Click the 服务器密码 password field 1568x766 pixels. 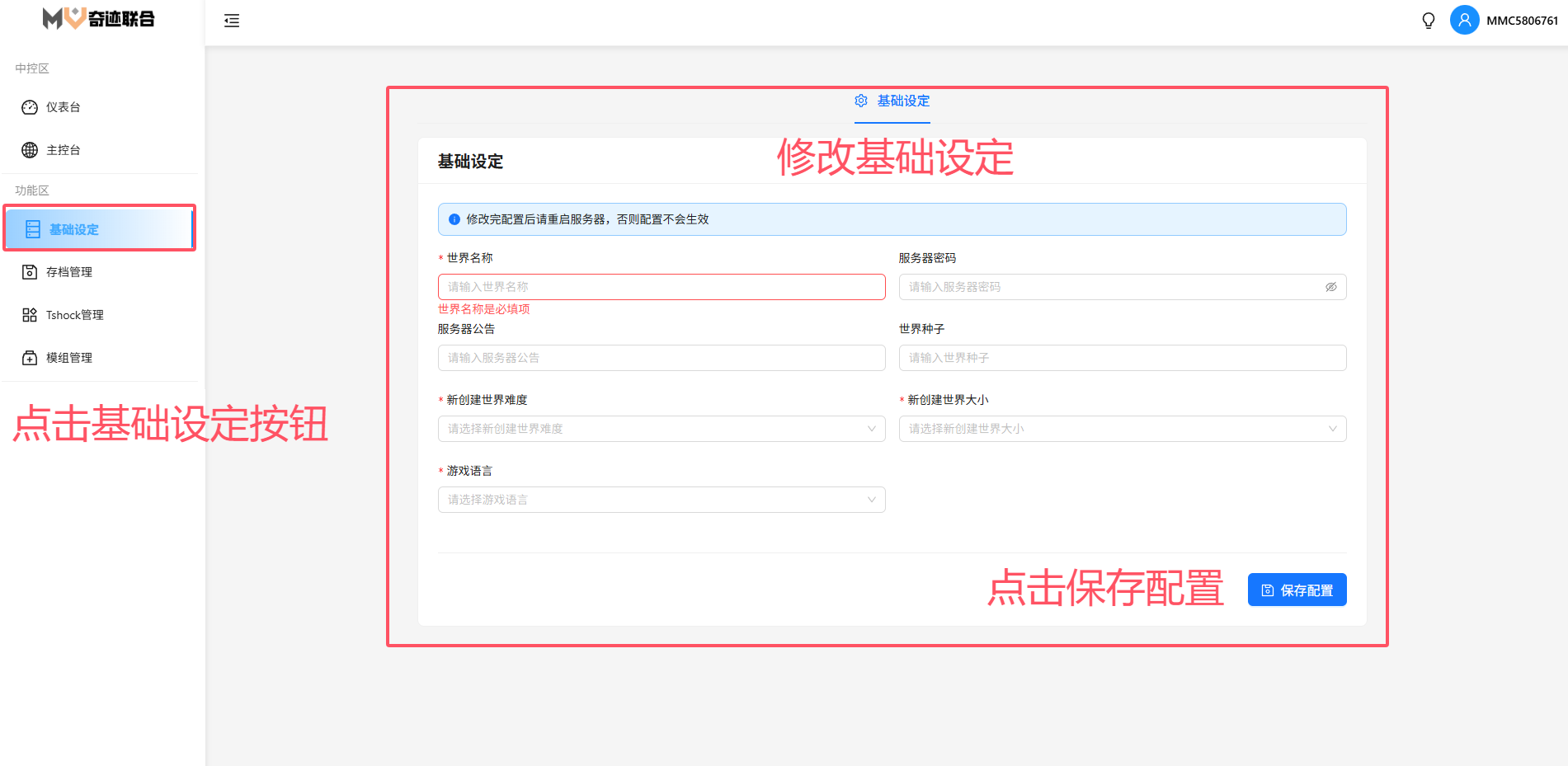point(1109,287)
